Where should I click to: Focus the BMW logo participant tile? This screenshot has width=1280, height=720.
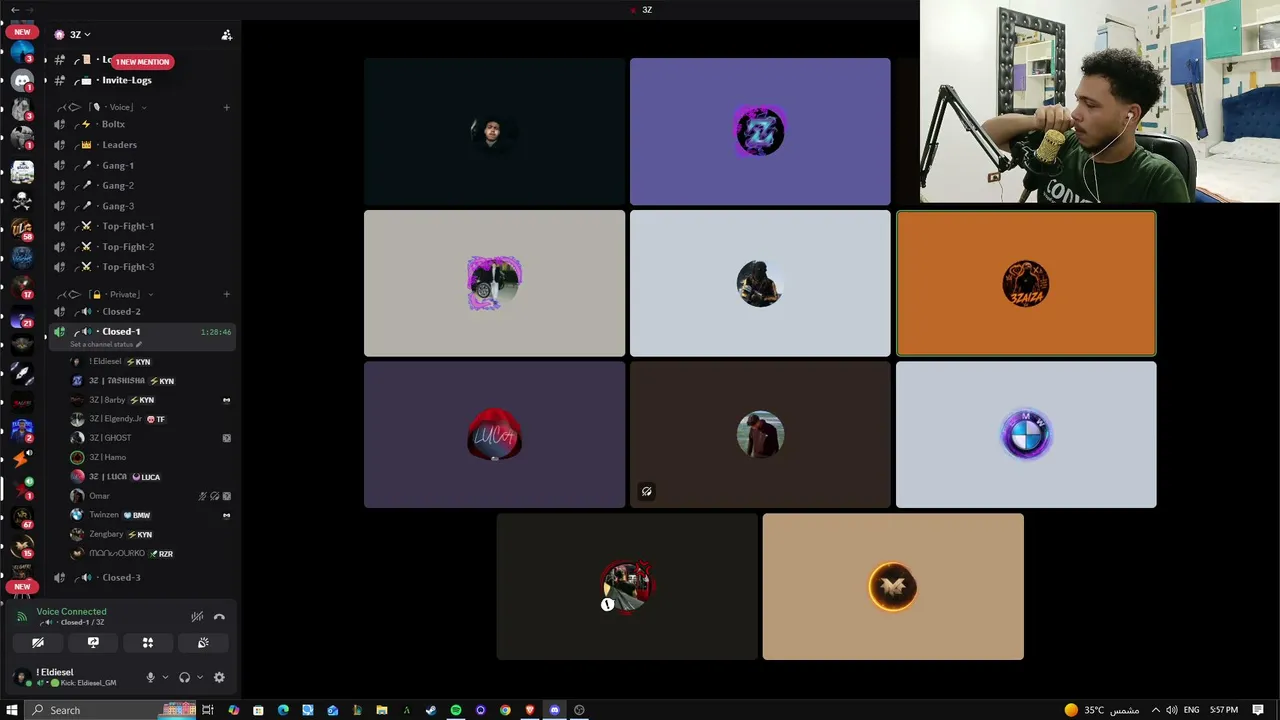click(x=1026, y=435)
